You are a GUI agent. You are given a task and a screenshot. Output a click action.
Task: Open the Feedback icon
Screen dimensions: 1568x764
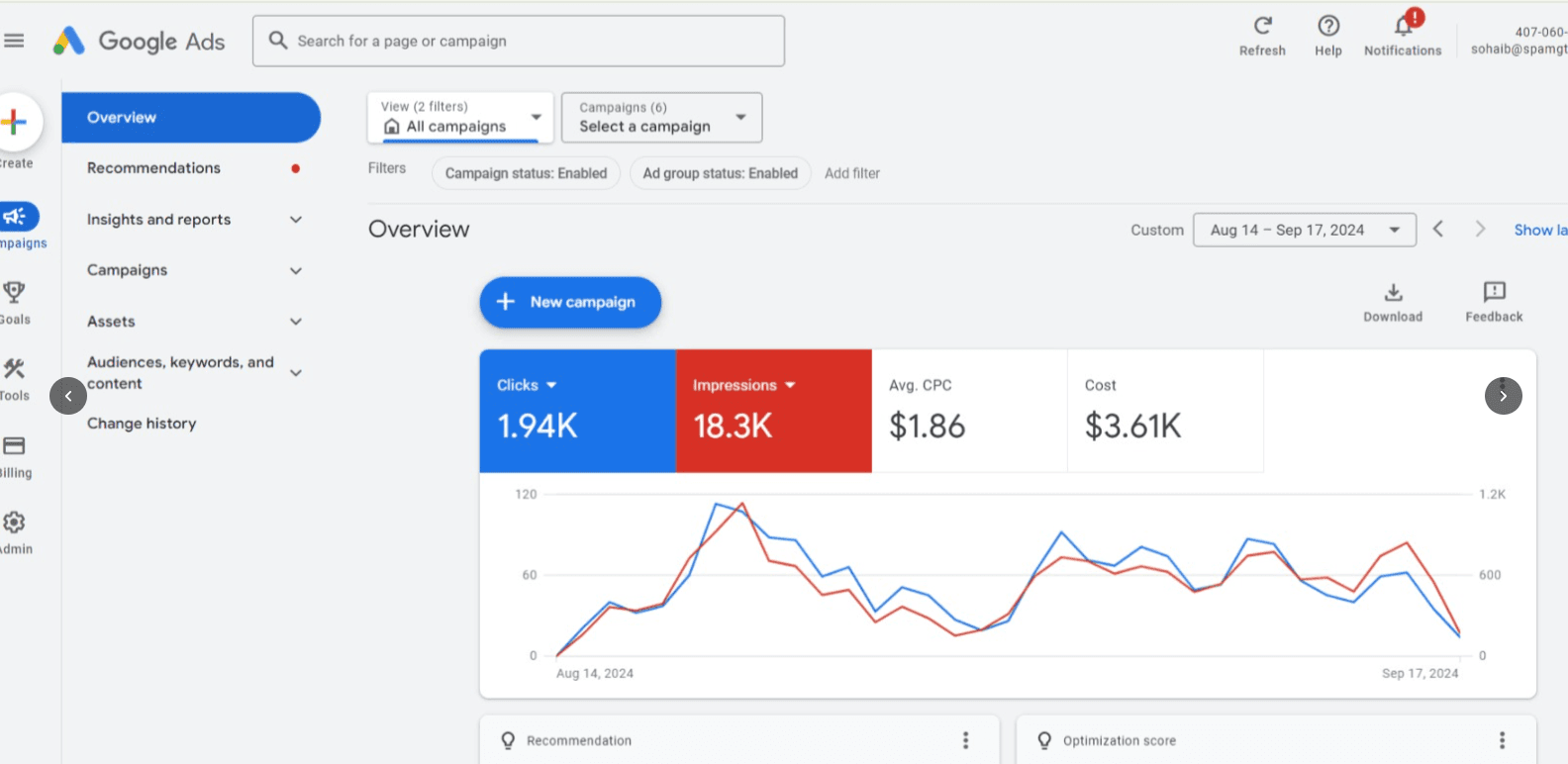coord(1494,292)
